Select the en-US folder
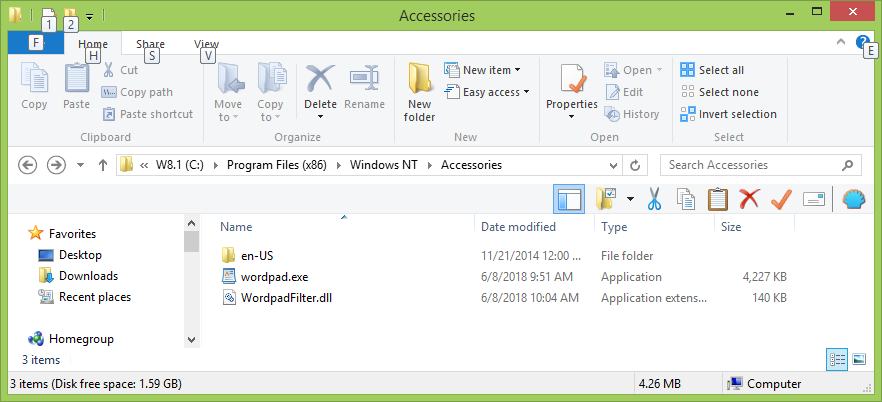 pos(247,256)
